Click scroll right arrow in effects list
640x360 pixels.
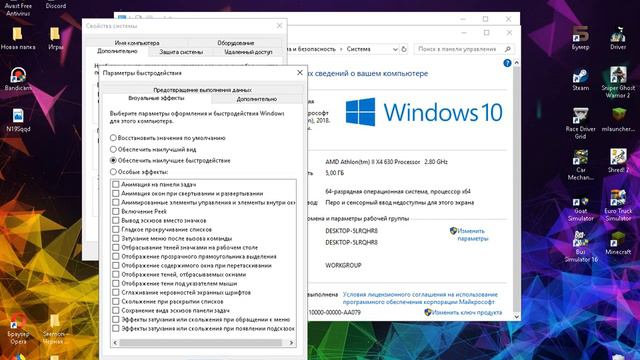coord(291,342)
